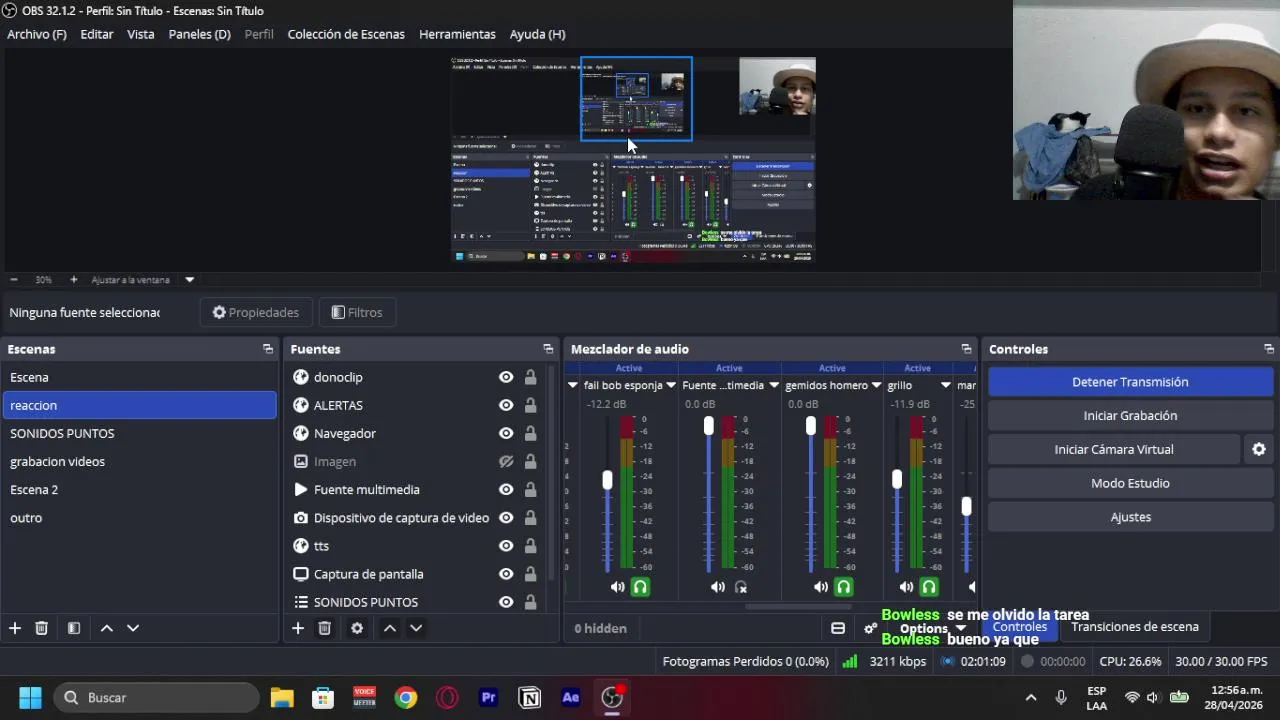
Task: Switch audio mixer layout icon
Action: pos(838,628)
